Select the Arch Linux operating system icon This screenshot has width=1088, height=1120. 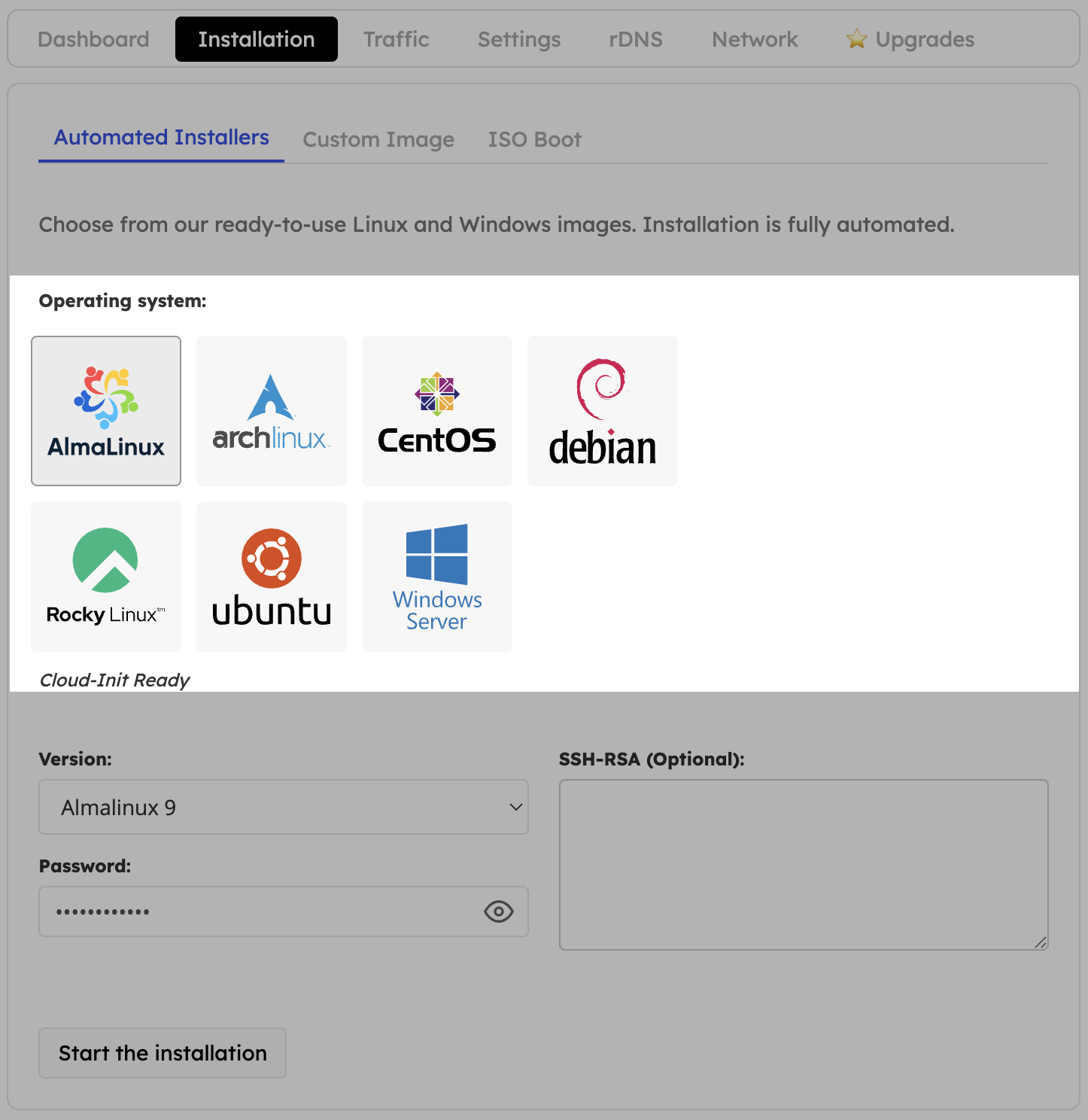tap(271, 410)
